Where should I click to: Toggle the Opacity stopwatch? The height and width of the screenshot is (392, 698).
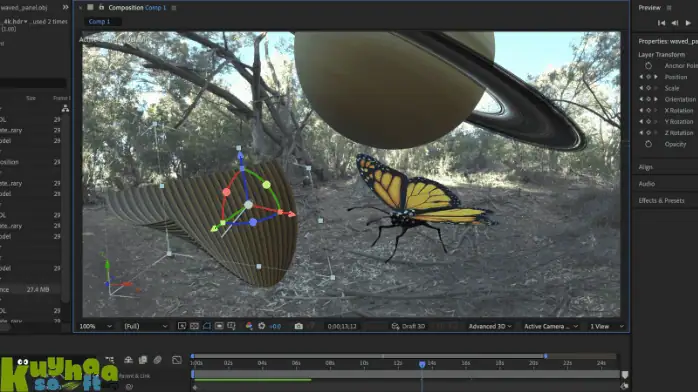(x=648, y=144)
